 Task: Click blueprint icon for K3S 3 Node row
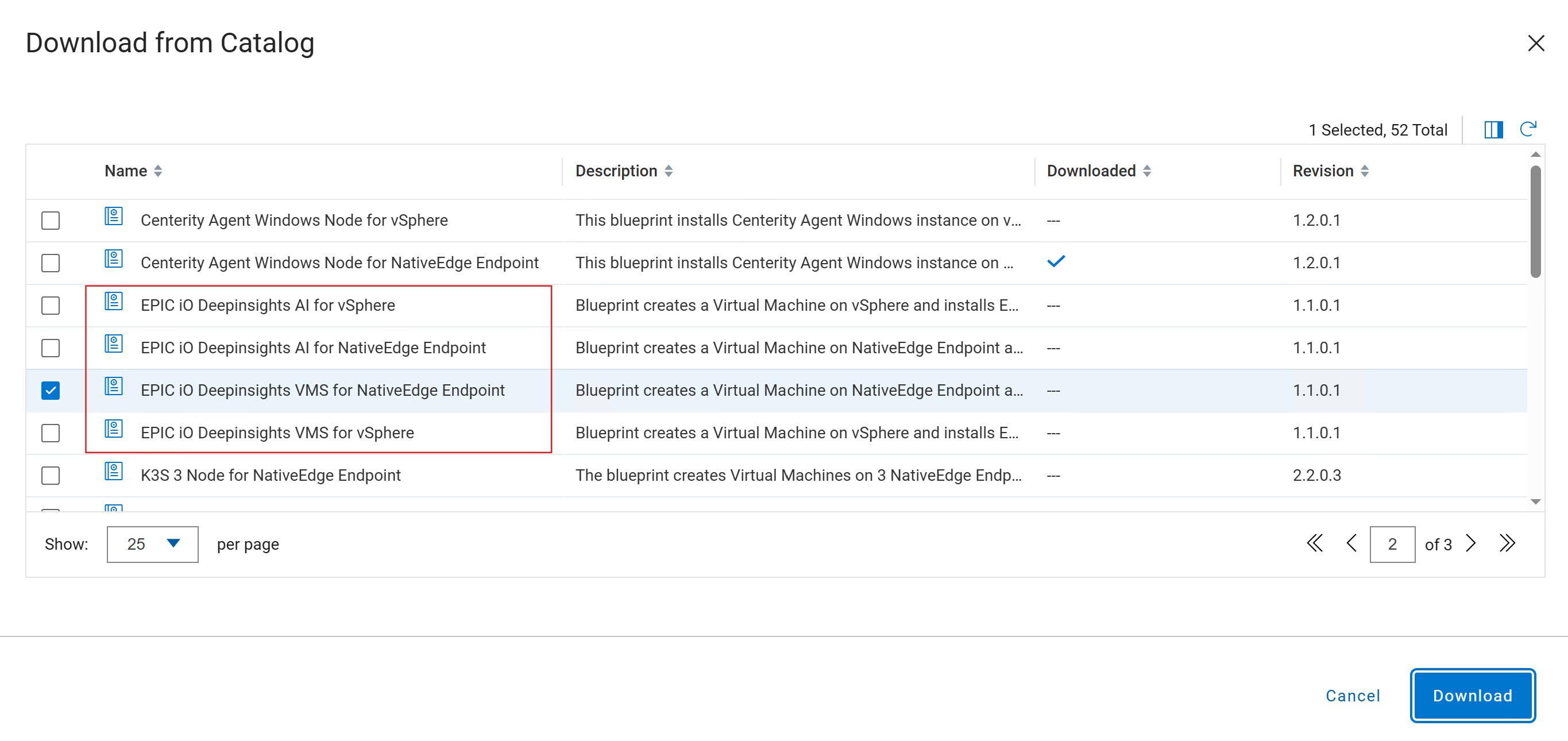(113, 472)
